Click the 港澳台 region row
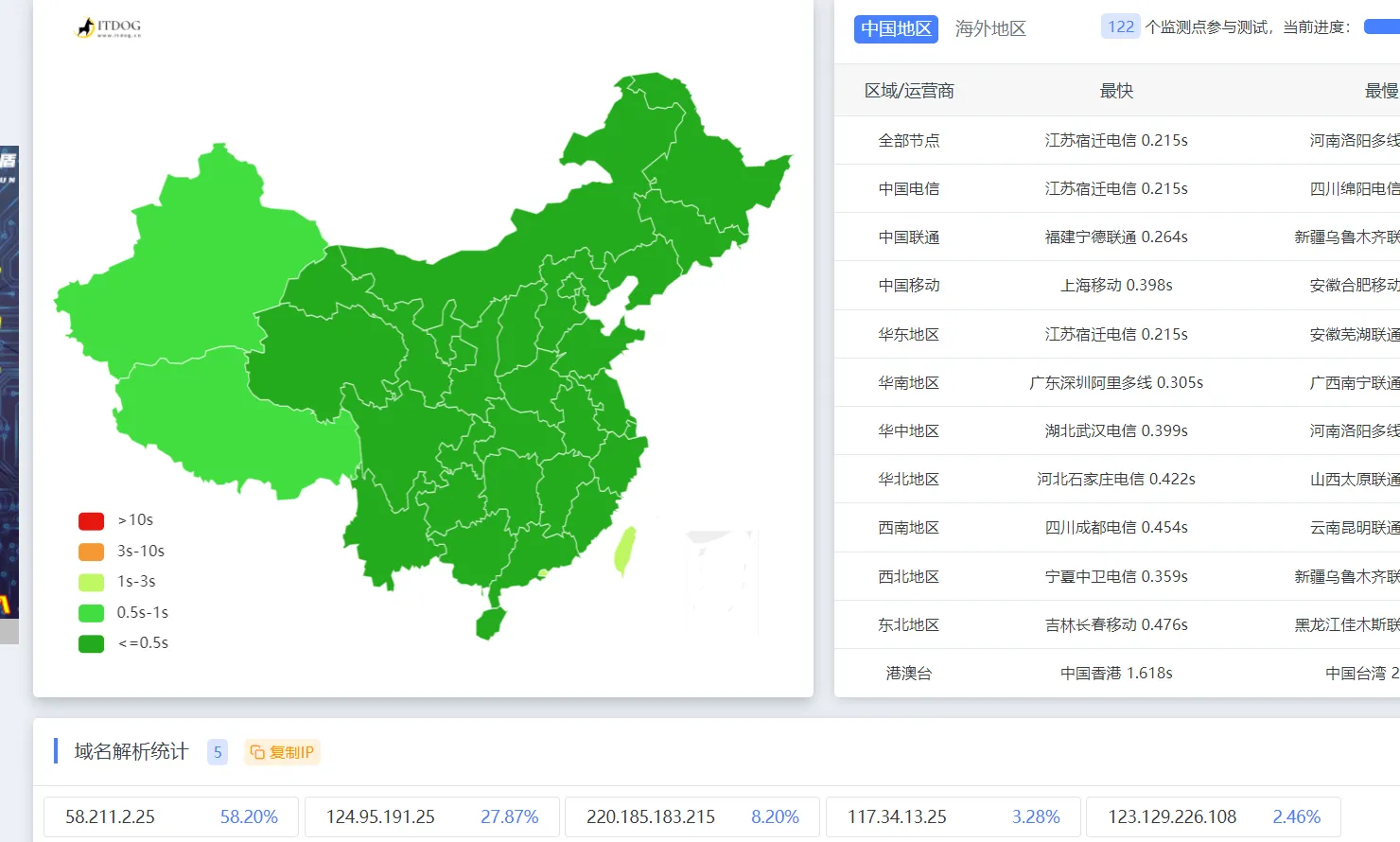The image size is (1400, 842). 908,674
